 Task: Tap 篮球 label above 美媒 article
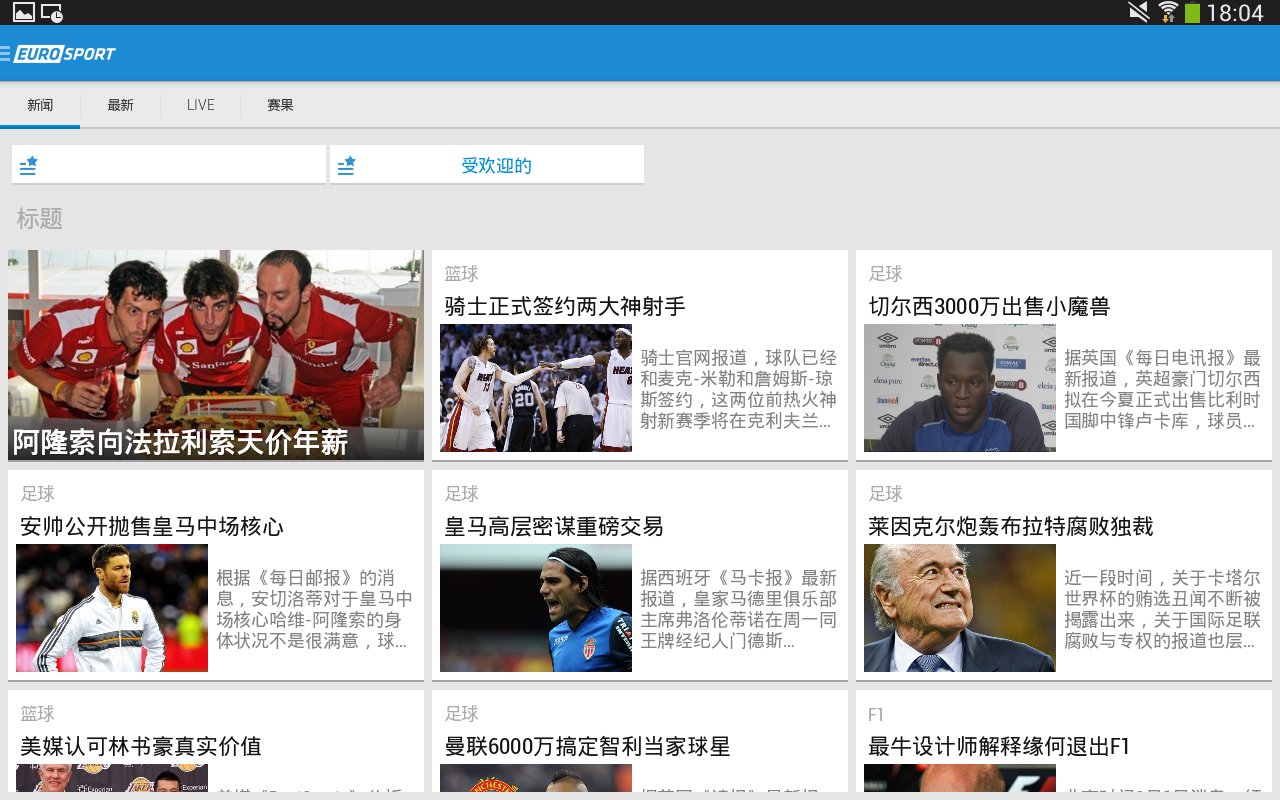point(38,714)
